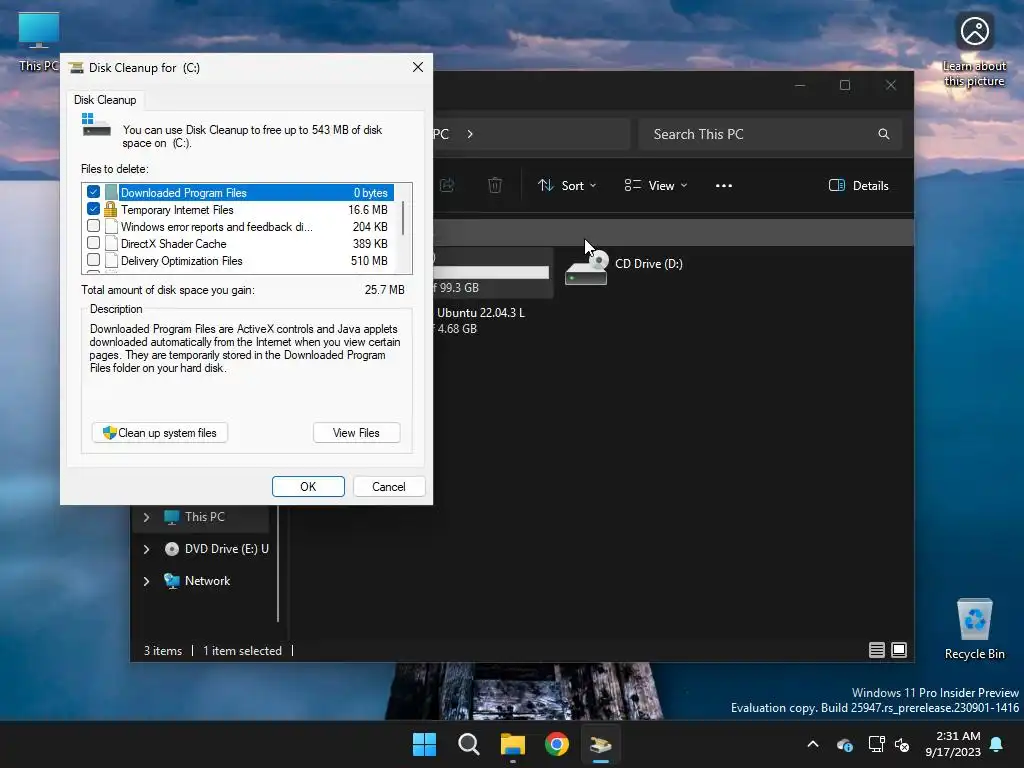Maximize the File Explorer window
Screen dimensions: 1024x768
coord(845,85)
